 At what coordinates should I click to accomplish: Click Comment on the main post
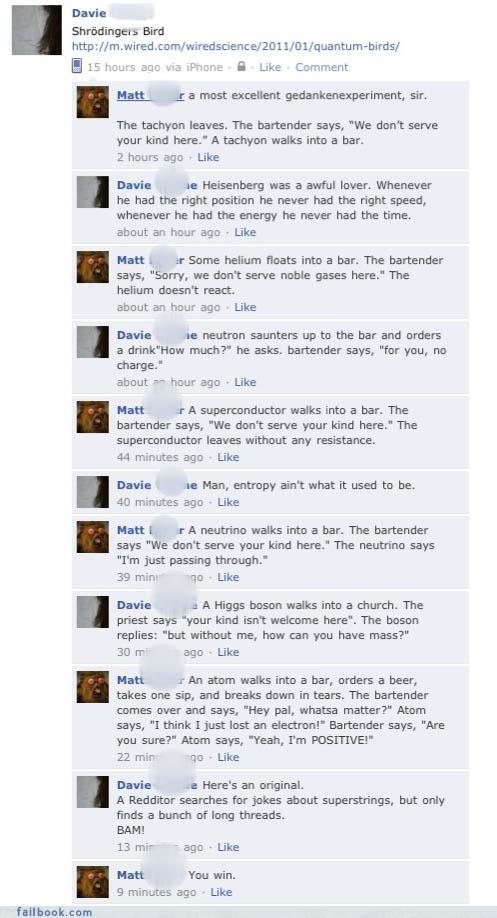[321, 67]
